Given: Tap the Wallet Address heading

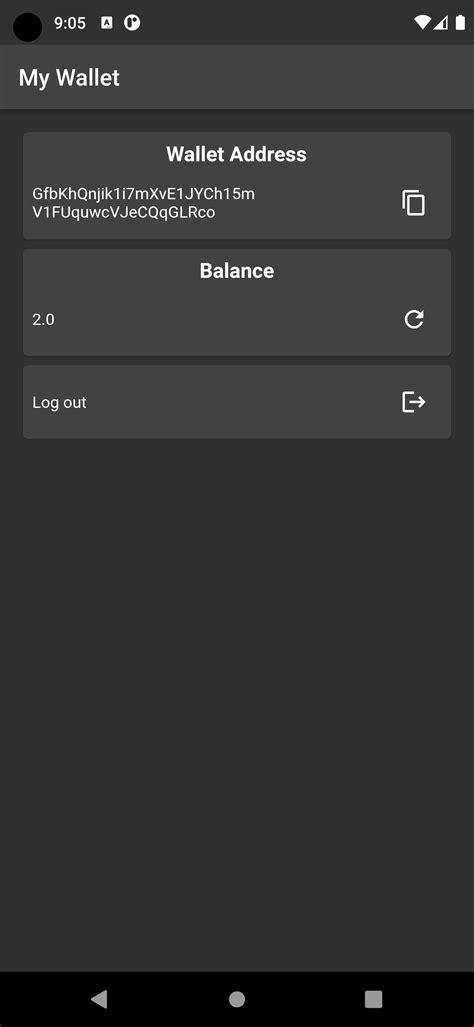Looking at the screenshot, I should click(x=236, y=154).
